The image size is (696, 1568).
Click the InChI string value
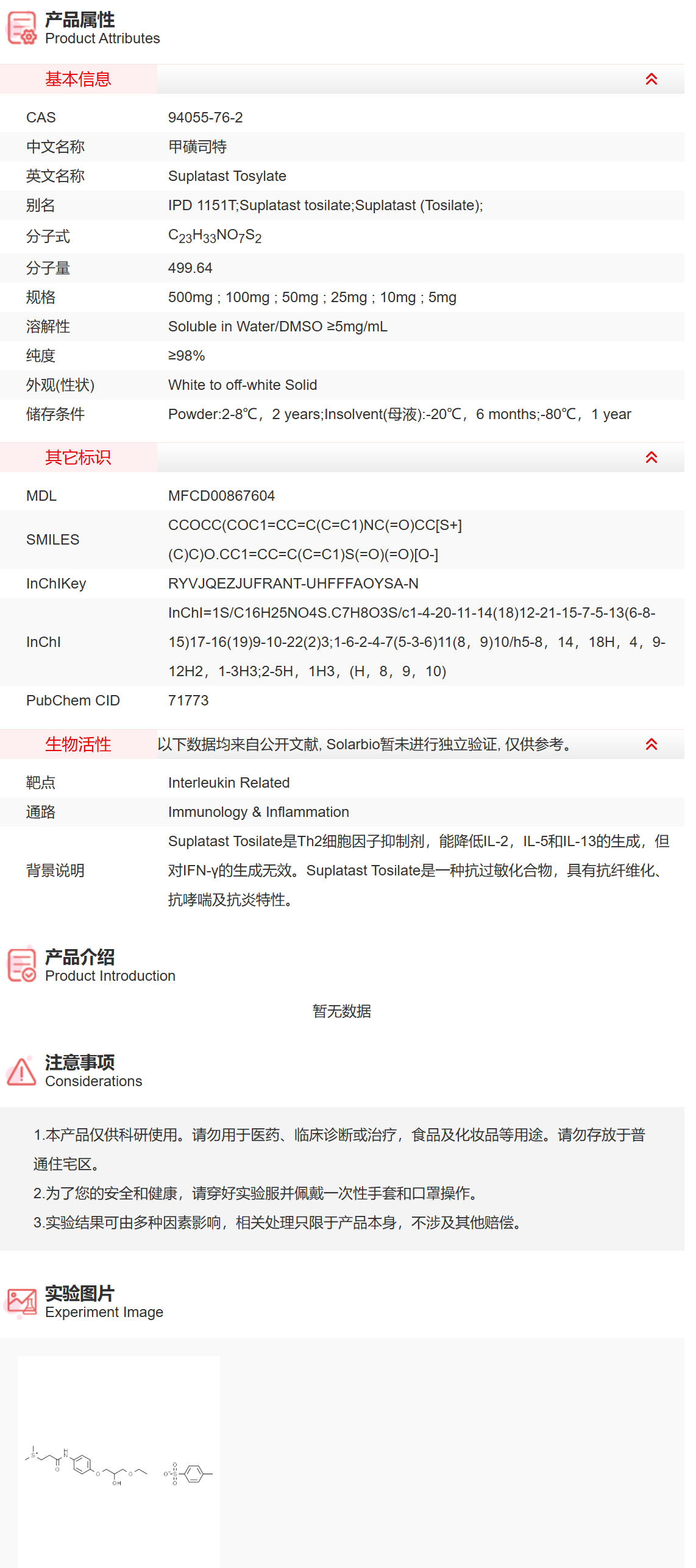click(417, 642)
